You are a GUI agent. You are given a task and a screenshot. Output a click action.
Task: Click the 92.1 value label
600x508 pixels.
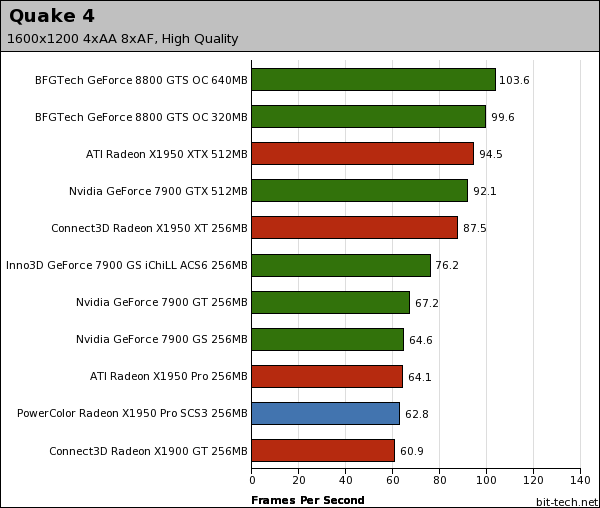pos(485,191)
